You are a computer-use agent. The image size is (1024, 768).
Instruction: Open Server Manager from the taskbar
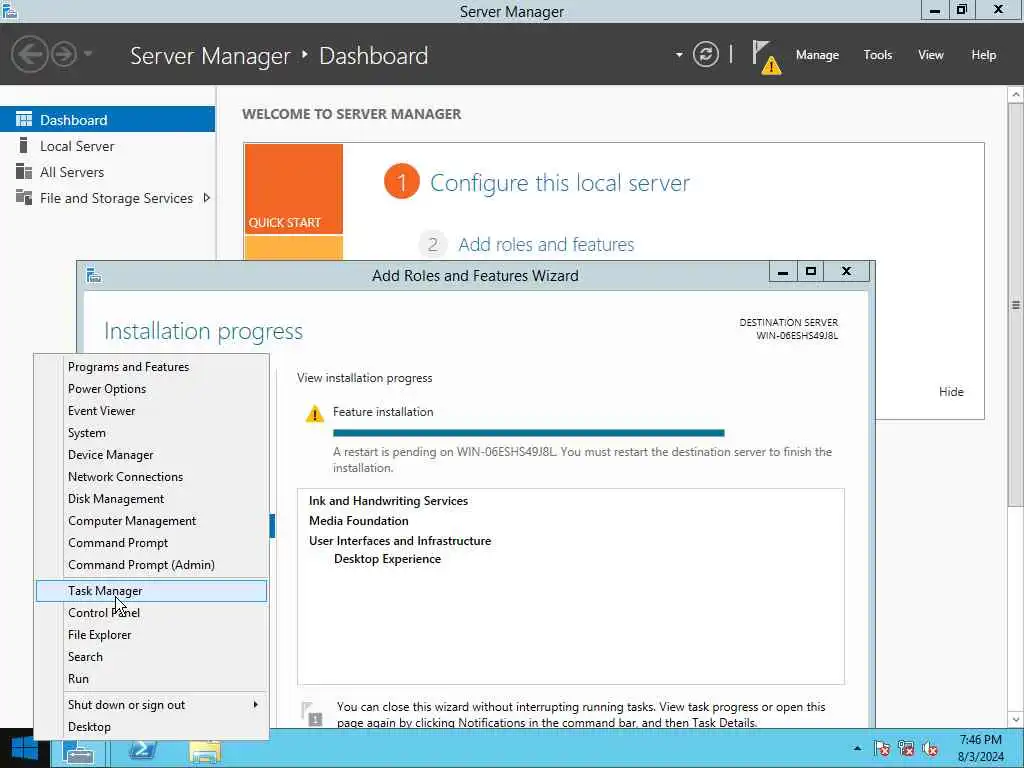pyautogui.click(x=79, y=752)
